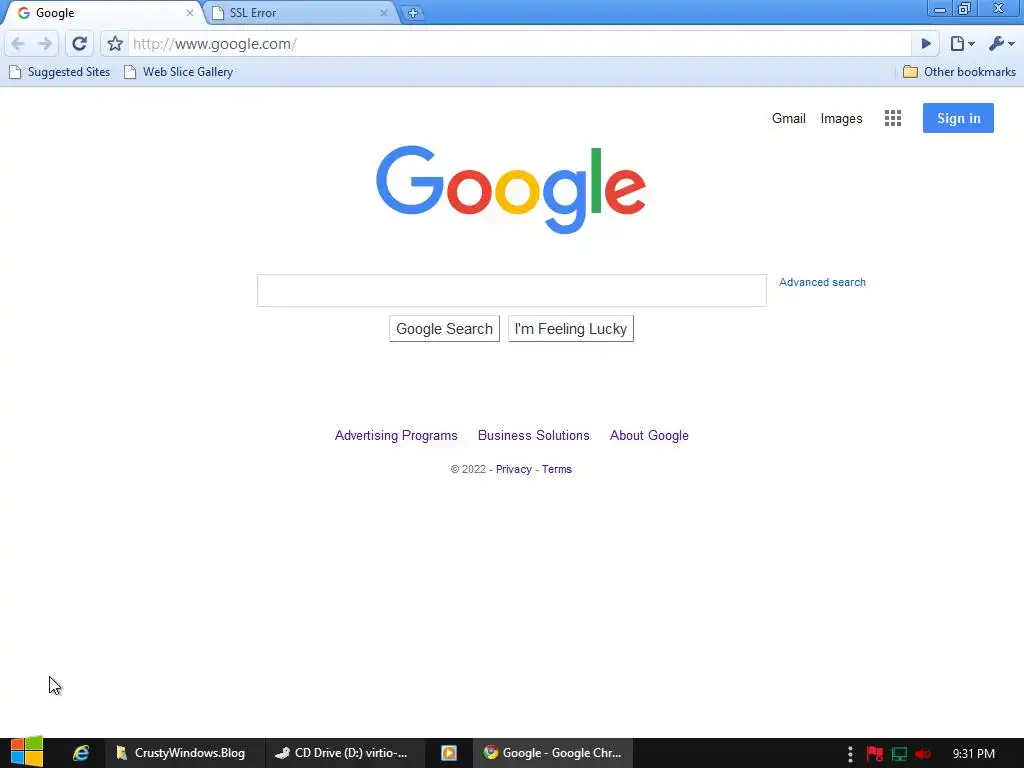Open the wrench settings menu
This screenshot has width=1024, height=768.
click(1001, 44)
